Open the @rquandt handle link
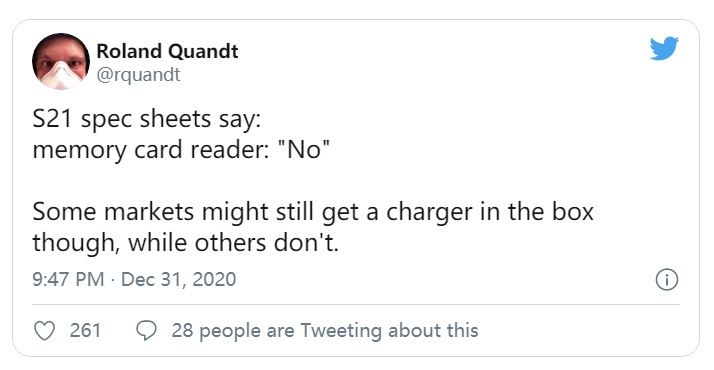The width and height of the screenshot is (714, 370). 138,75
